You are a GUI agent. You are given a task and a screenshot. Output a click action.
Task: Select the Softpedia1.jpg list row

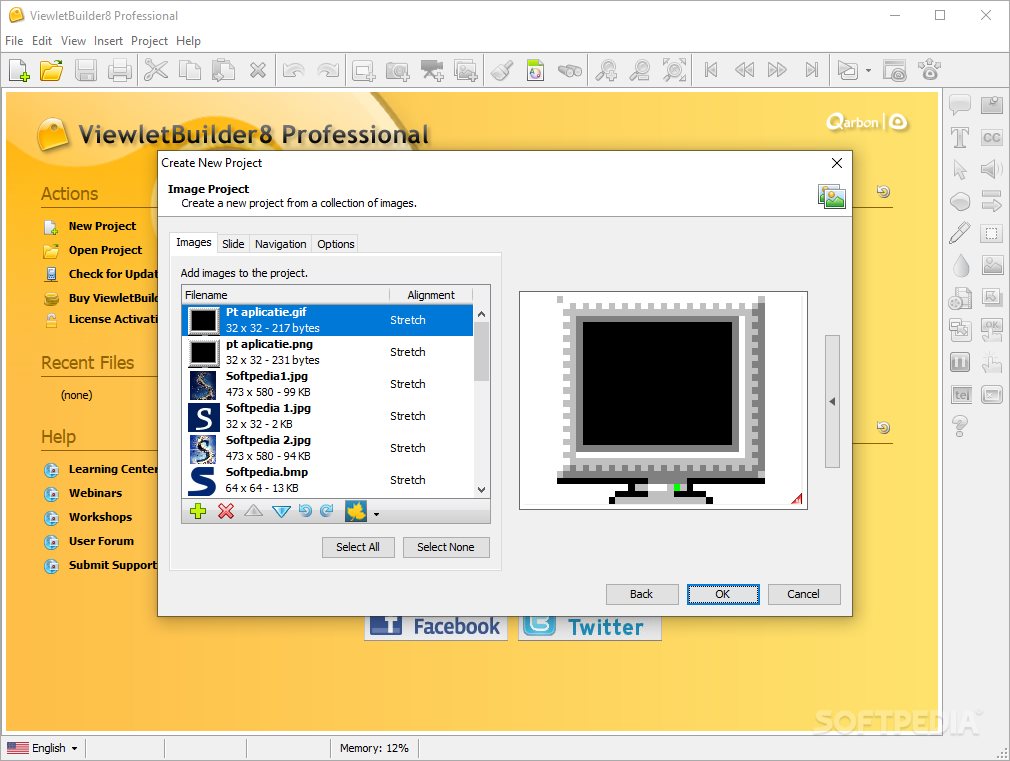click(x=329, y=384)
